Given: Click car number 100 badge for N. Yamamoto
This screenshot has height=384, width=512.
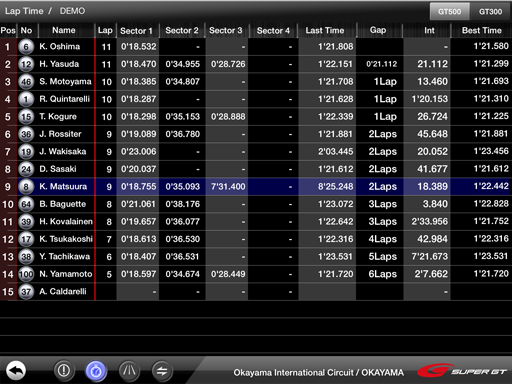Looking at the screenshot, I should [26, 274].
